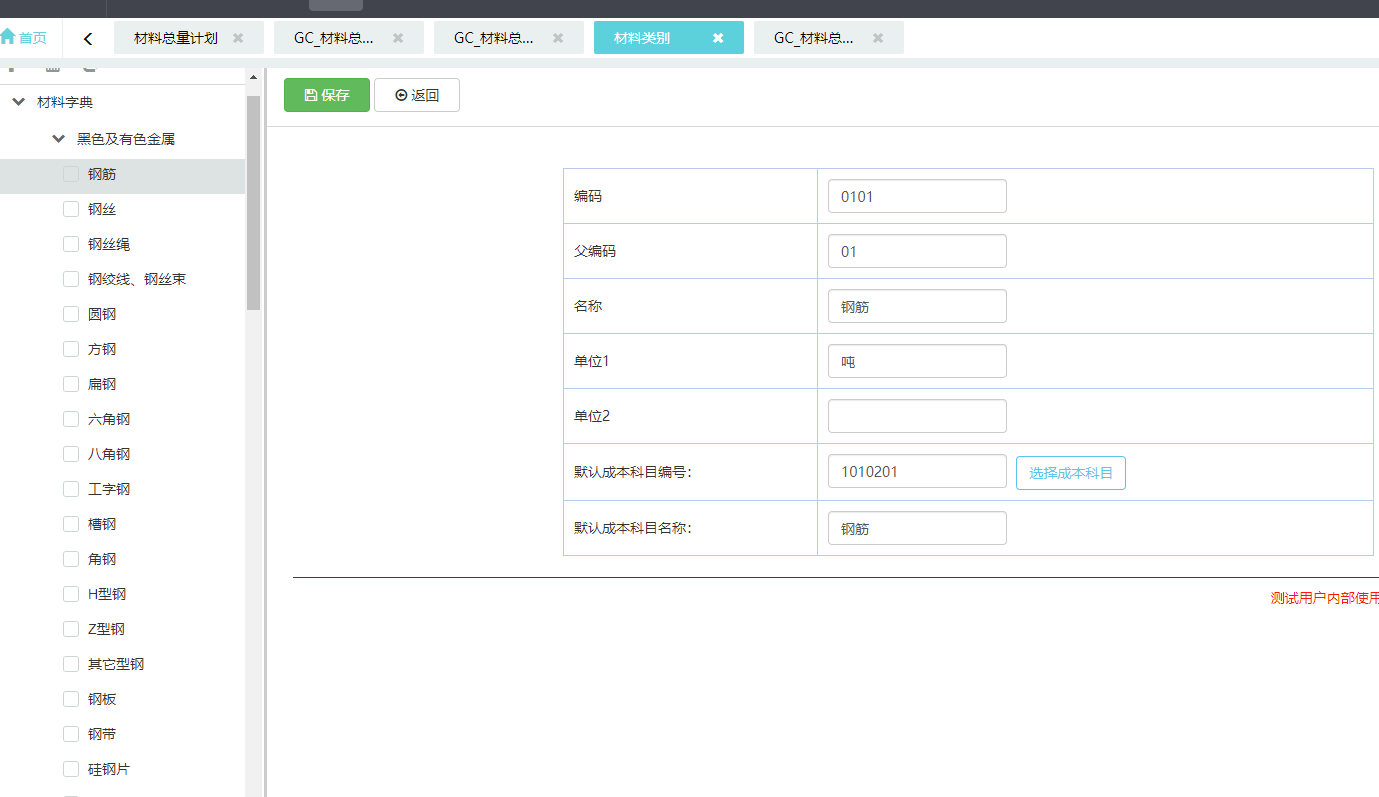Select the active 材料类别 tab
The width and height of the screenshot is (1379, 797).
tap(642, 38)
